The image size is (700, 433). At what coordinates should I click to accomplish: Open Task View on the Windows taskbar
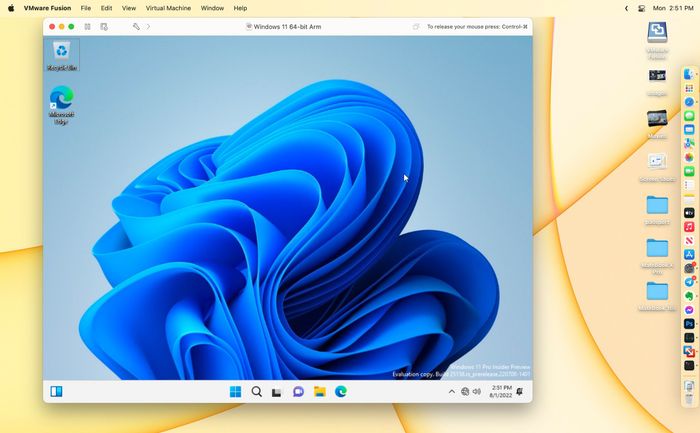[277, 392]
